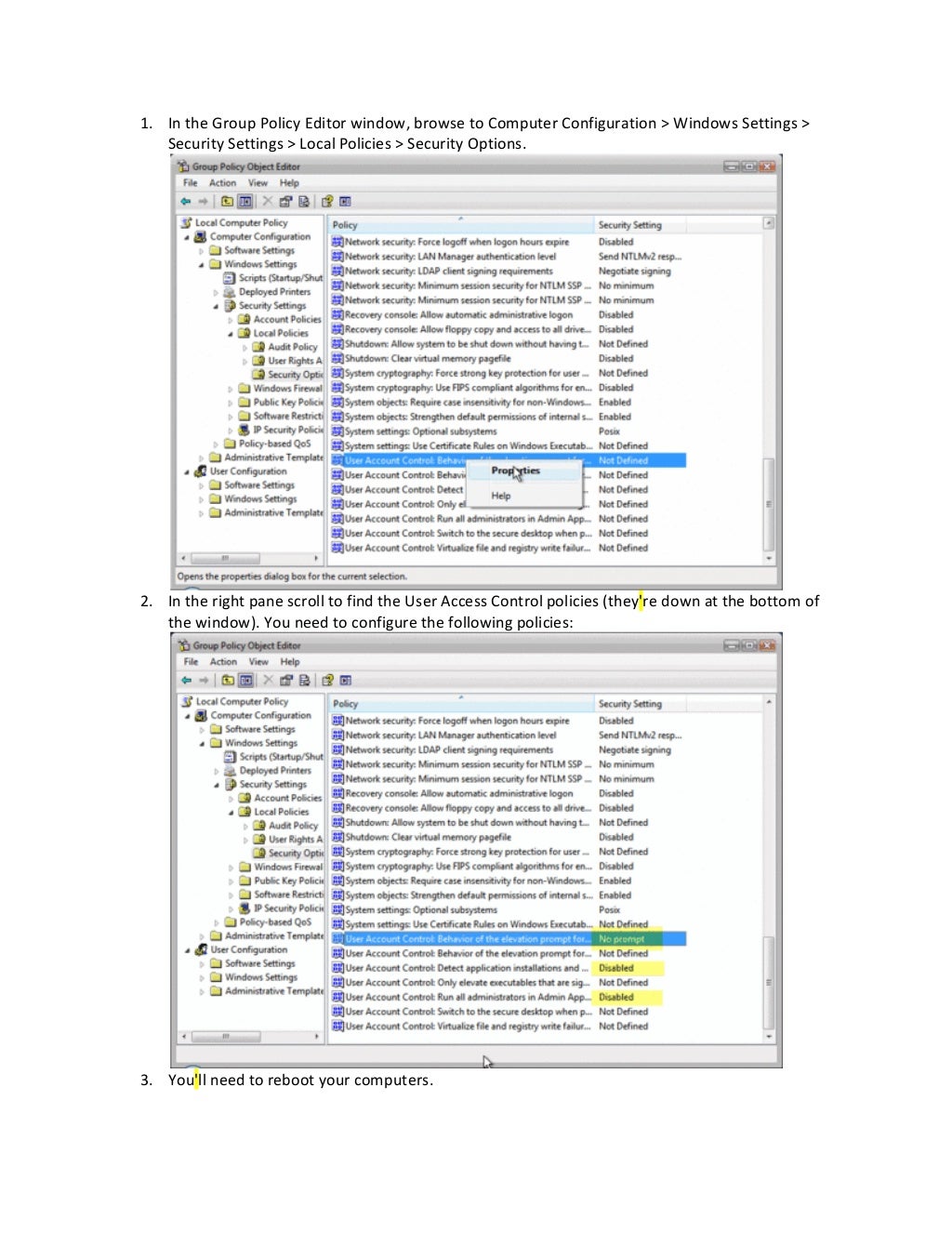Click the Delete X icon in step 2 toolbar
Viewport: 952px width, 1233px height.
[269, 680]
